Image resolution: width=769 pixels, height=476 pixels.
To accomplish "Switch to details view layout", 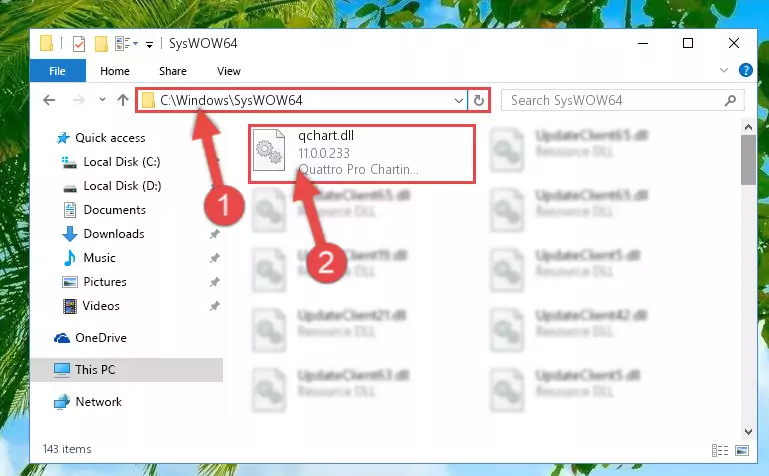I will (x=719, y=451).
